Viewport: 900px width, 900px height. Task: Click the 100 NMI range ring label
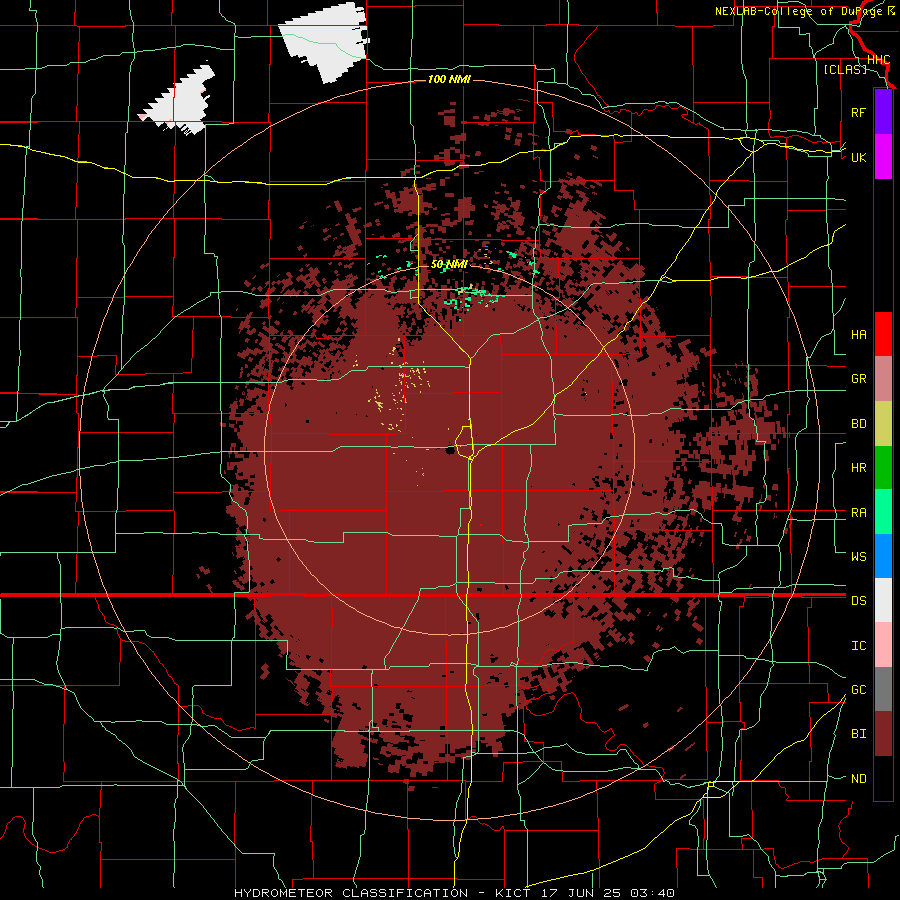click(x=449, y=79)
